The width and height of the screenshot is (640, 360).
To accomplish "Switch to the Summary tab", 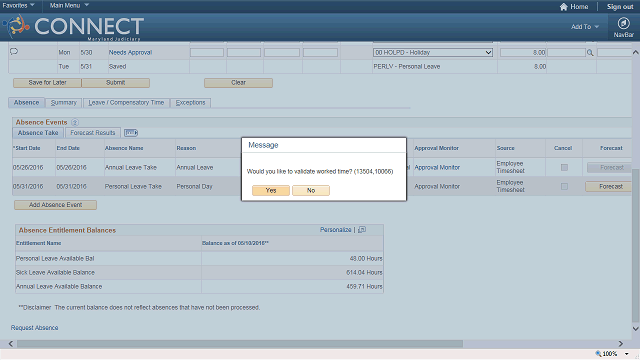I will 64,102.
